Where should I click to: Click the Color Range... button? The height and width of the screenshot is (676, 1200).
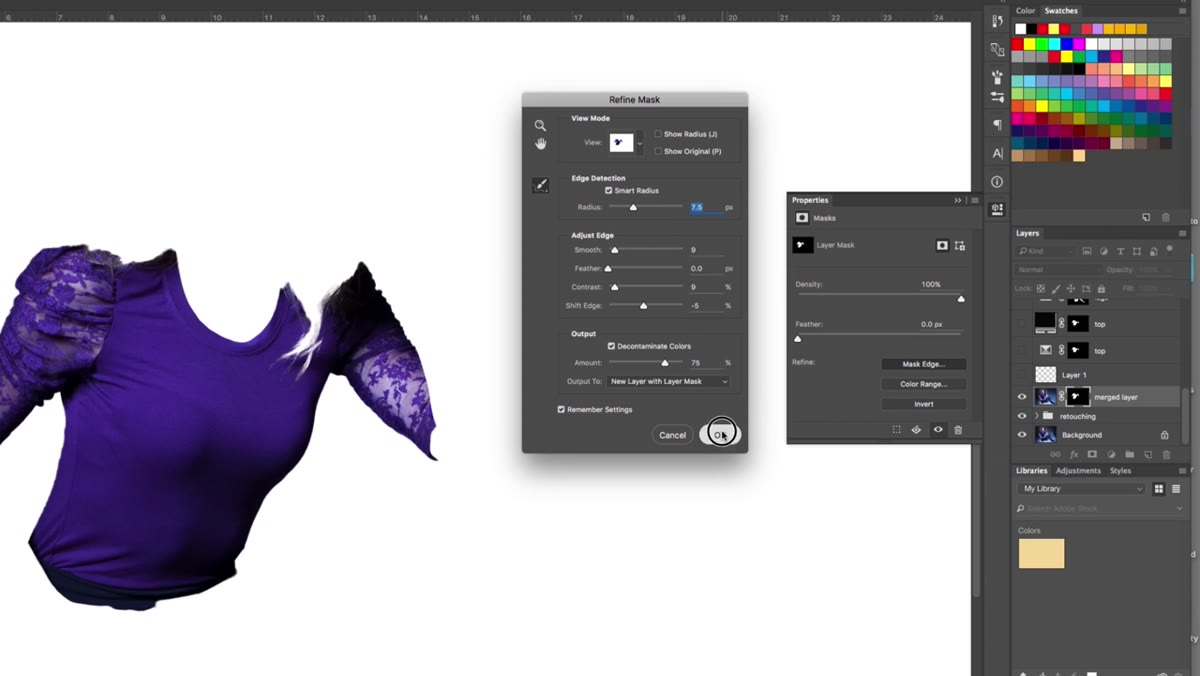coord(924,384)
